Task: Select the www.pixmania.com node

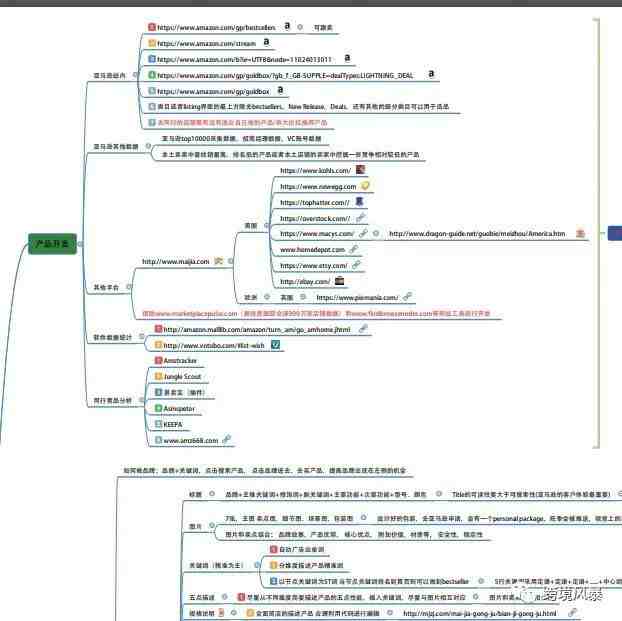Action: pyautogui.click(x=357, y=298)
